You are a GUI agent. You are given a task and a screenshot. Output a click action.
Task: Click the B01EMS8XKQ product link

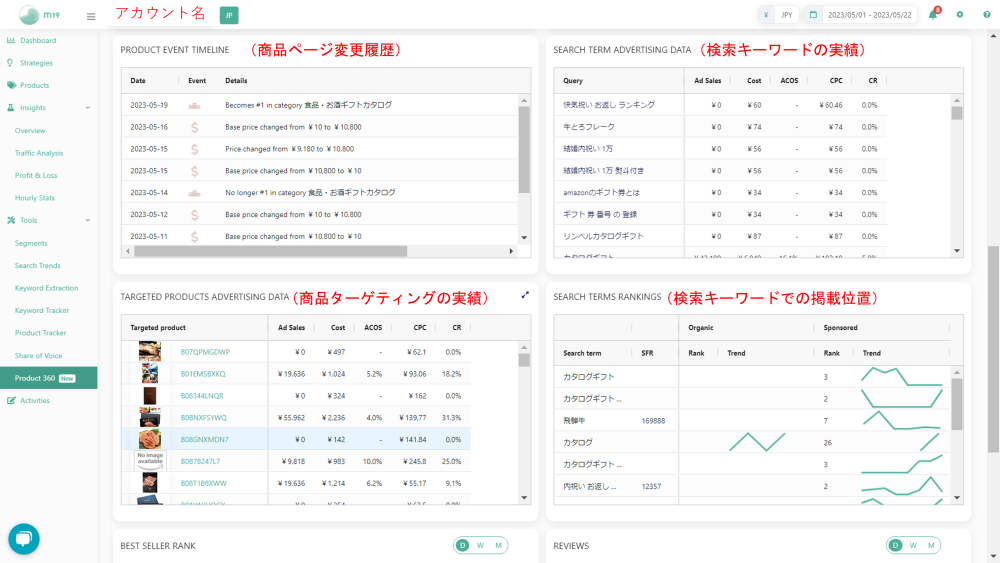pos(203,374)
